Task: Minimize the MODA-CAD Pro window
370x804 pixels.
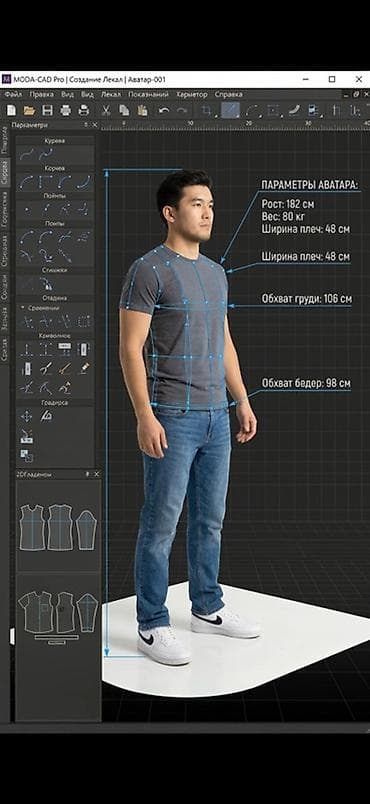Action: click(x=306, y=79)
